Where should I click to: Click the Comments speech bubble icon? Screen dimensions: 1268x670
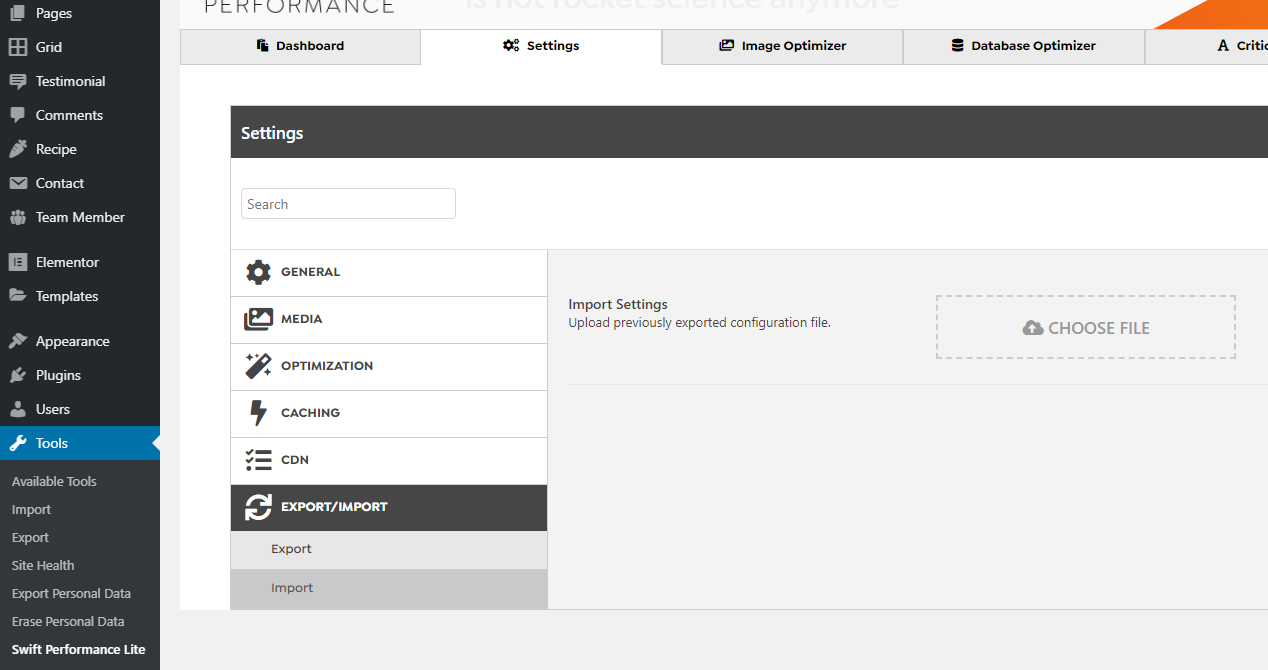pos(18,115)
